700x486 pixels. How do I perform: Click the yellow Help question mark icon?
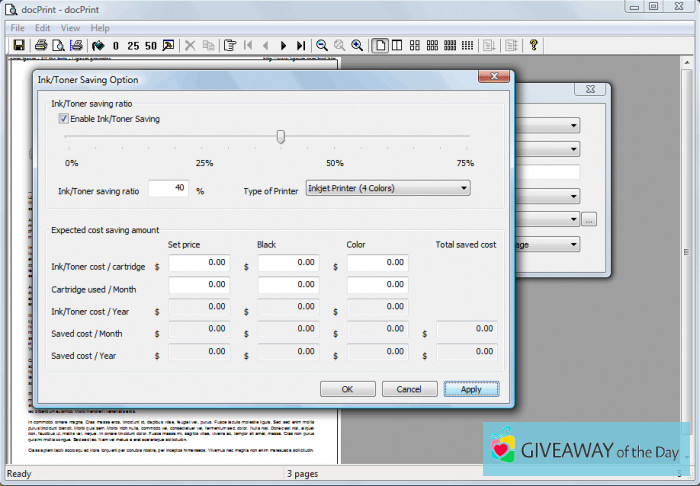click(534, 45)
